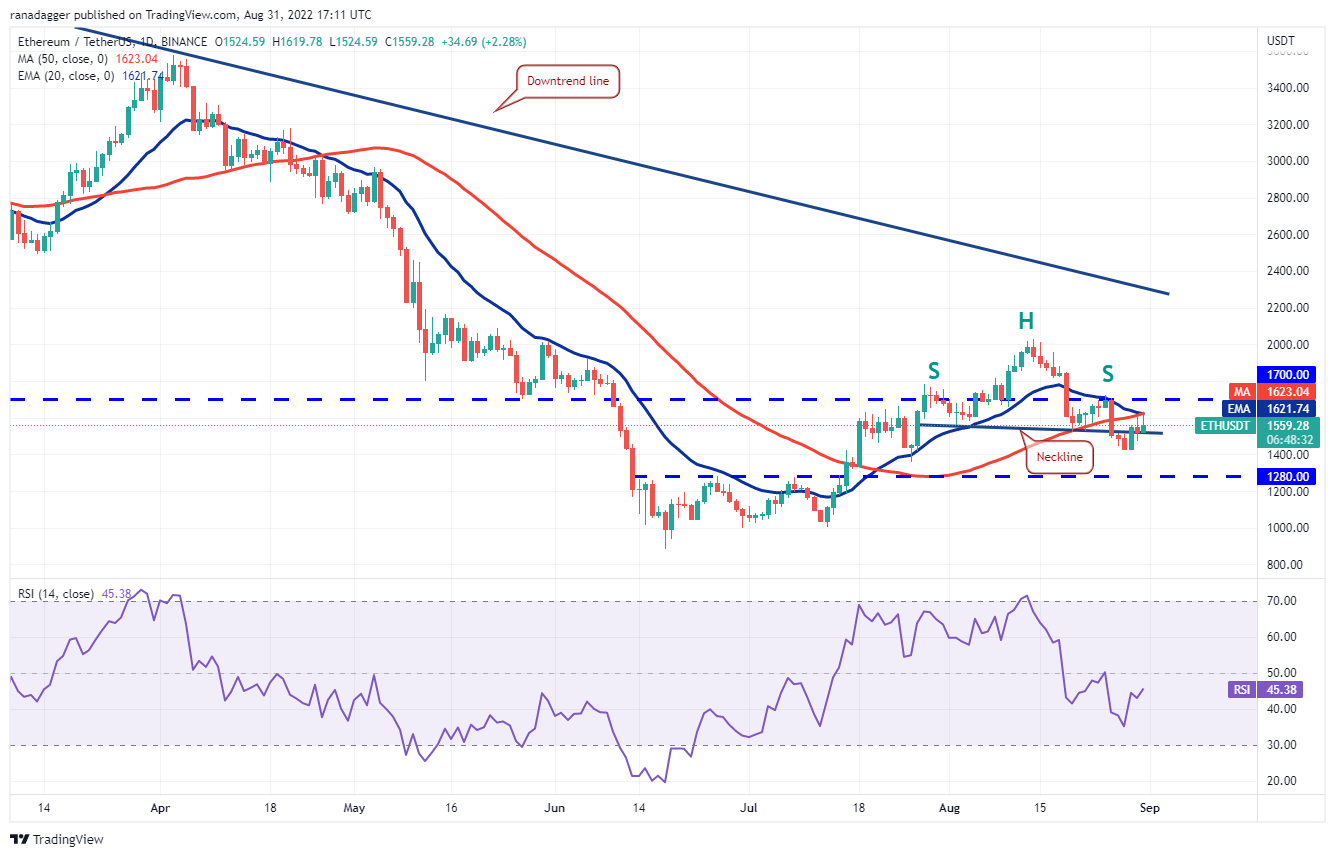Click the green H head label

(x=1025, y=321)
